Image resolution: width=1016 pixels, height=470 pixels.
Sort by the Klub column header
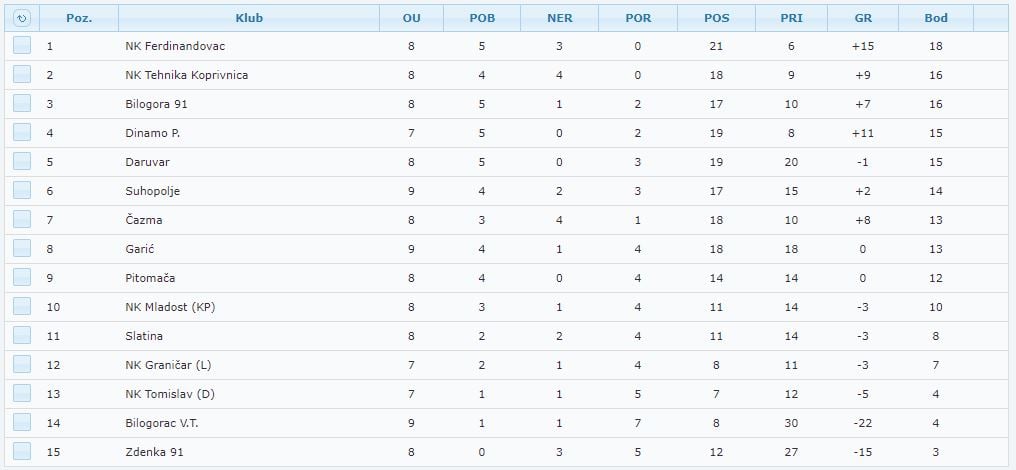tap(249, 18)
